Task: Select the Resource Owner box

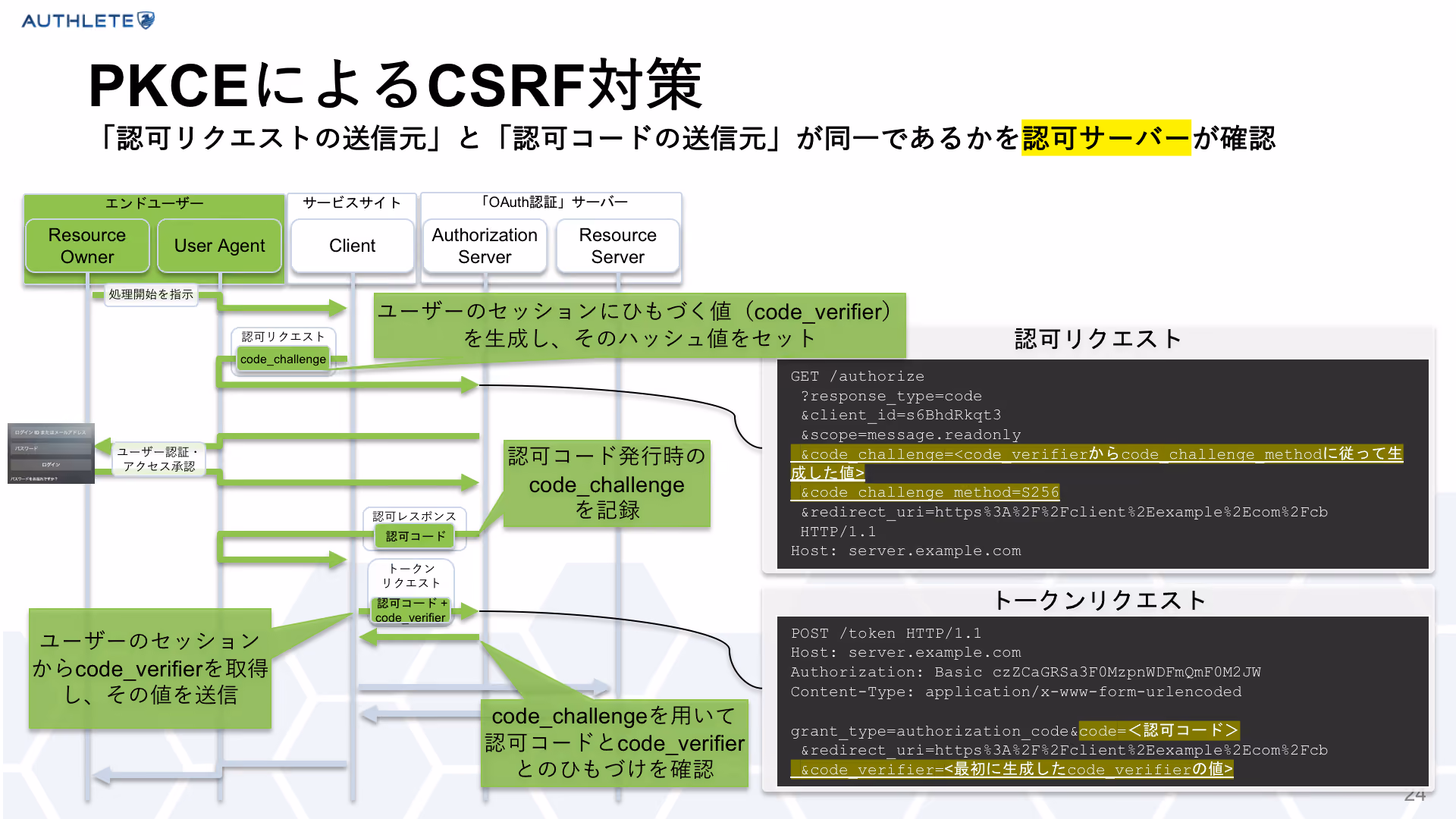Action: point(87,246)
